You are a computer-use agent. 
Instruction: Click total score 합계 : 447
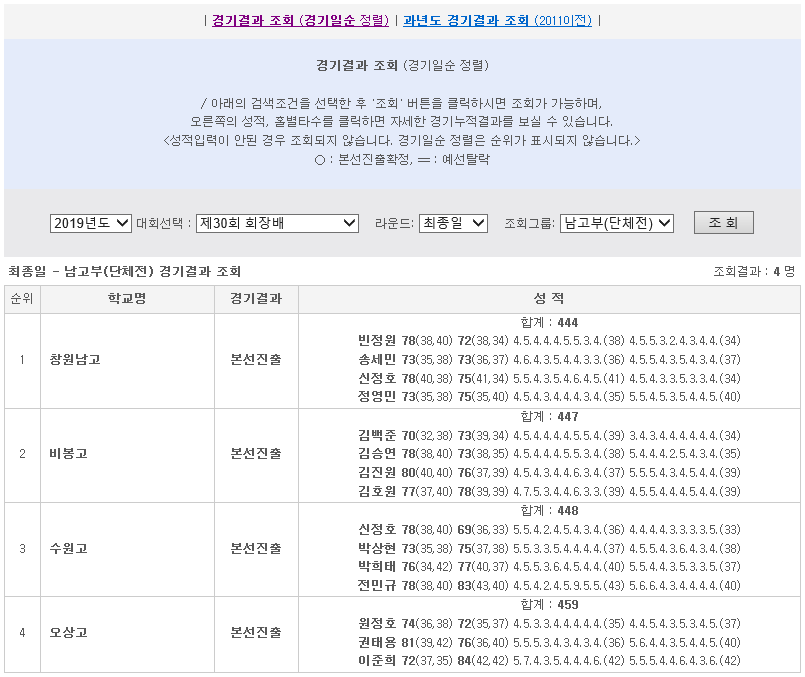(x=549, y=417)
